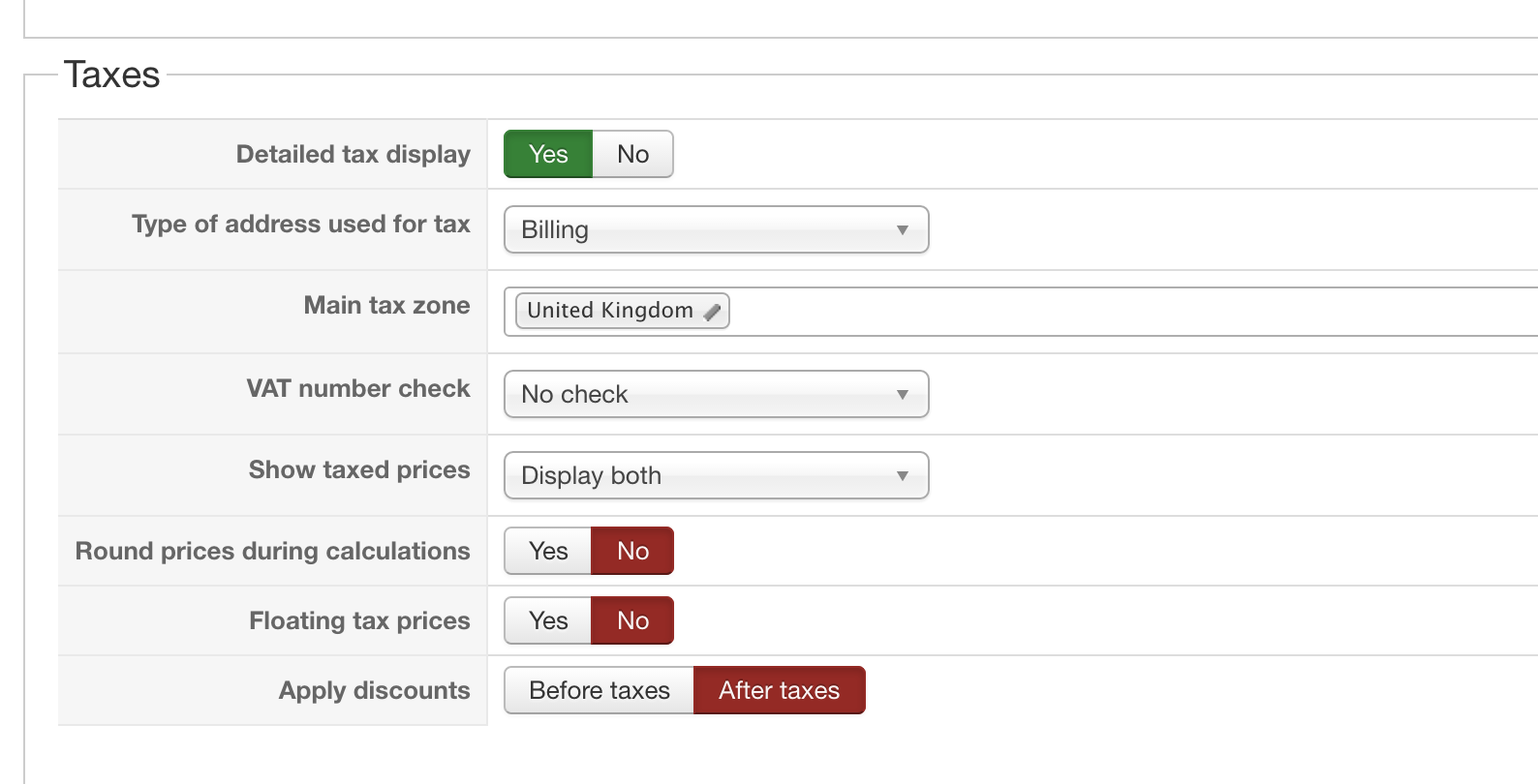Expand the Show taxed prices dropdown

716,475
